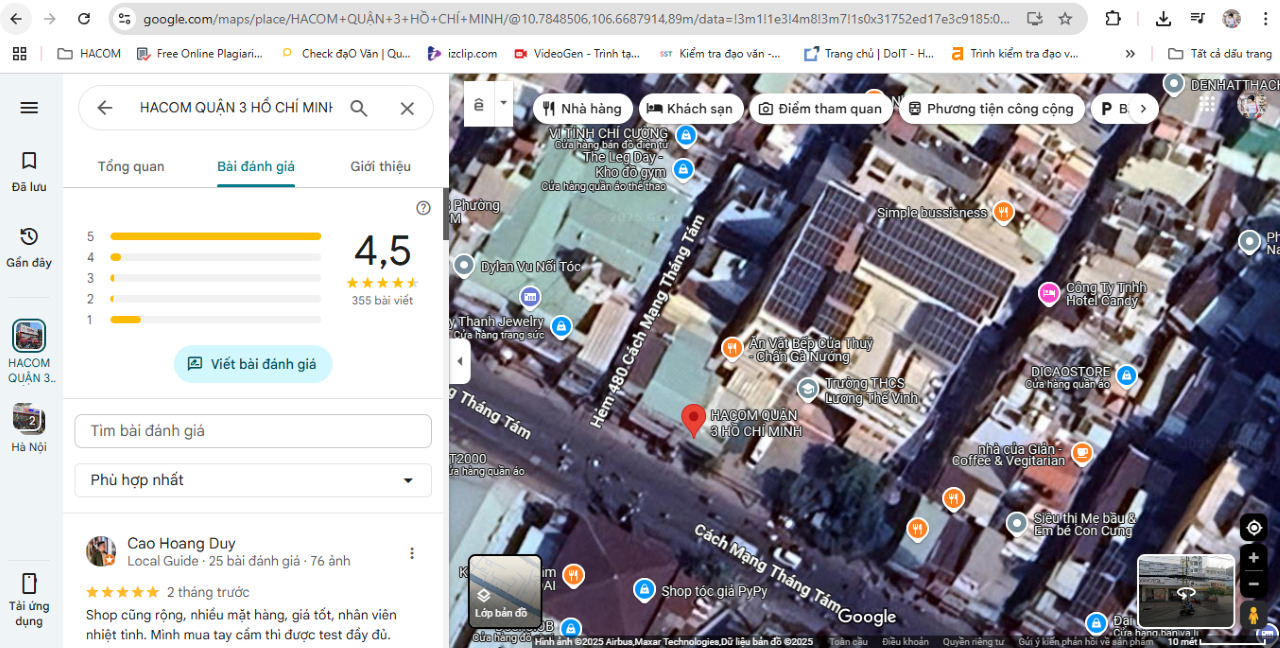
Task: Open Gần đây recent history
Action: coord(29,247)
